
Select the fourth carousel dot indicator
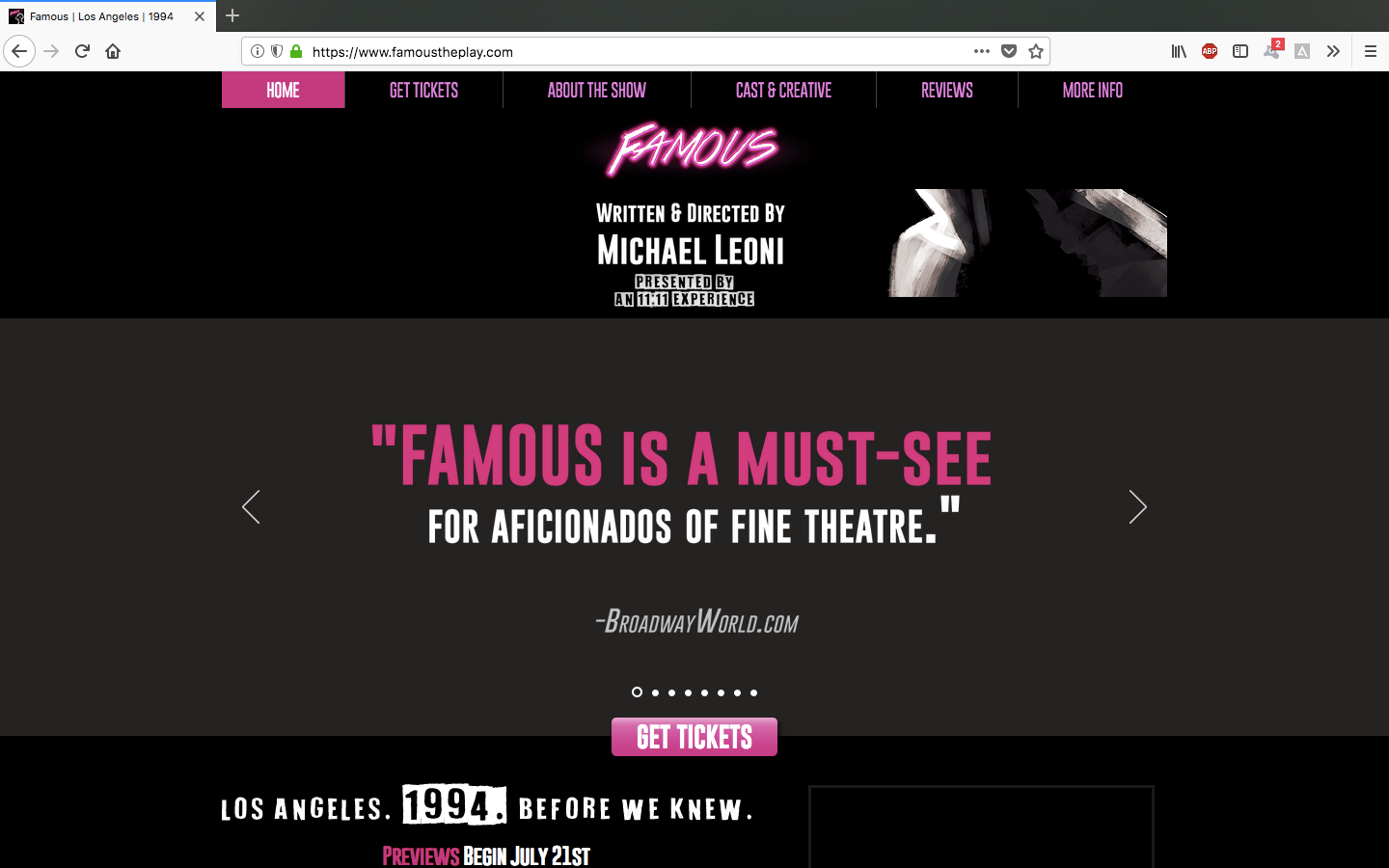click(x=688, y=692)
